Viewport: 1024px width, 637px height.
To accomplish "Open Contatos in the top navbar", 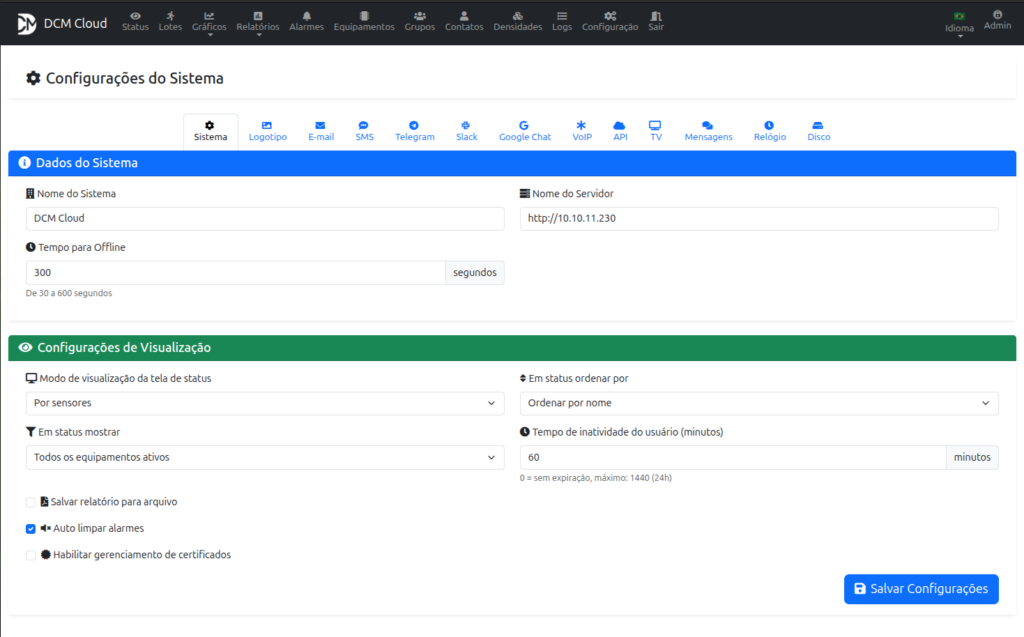I will tap(464, 21).
